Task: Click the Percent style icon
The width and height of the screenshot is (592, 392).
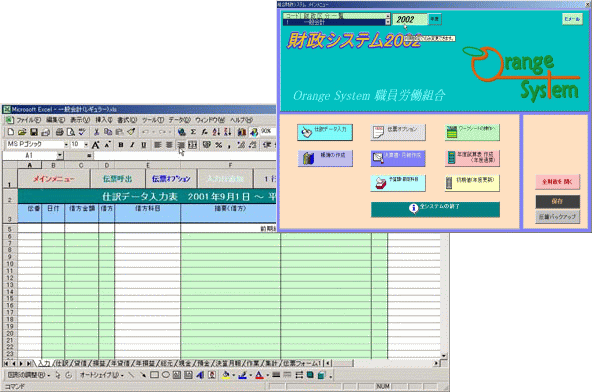Action: click(219, 145)
